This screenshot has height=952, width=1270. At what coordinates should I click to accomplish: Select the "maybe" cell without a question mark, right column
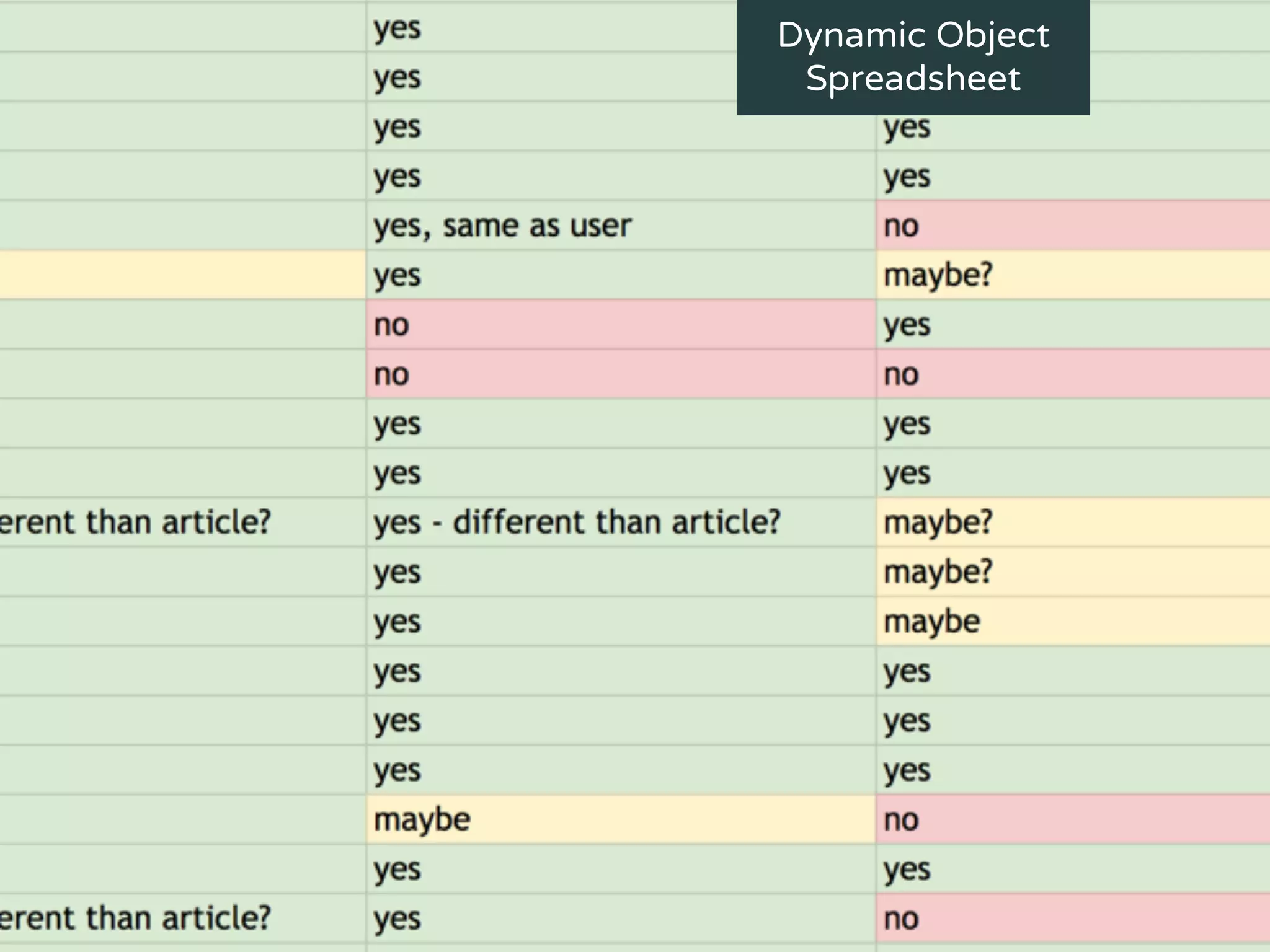(x=1073, y=621)
